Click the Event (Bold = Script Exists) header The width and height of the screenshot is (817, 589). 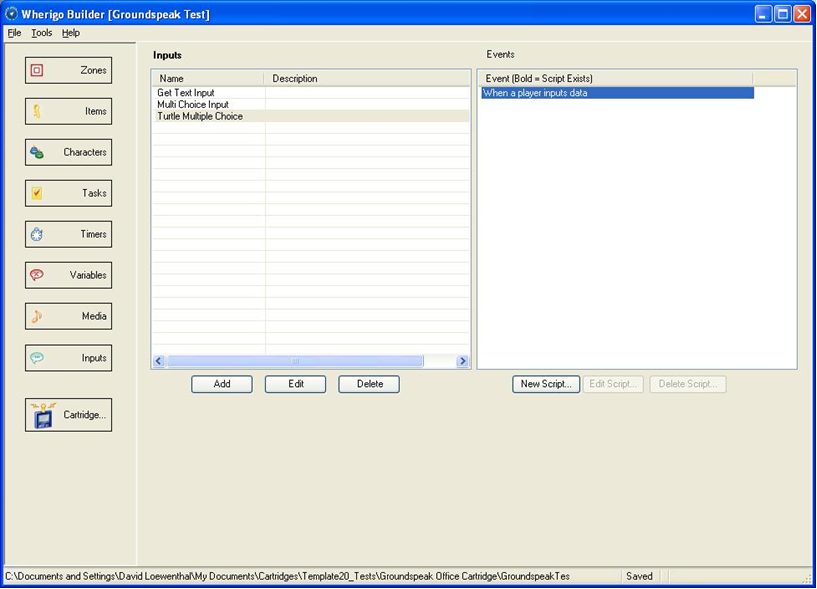tap(616, 79)
